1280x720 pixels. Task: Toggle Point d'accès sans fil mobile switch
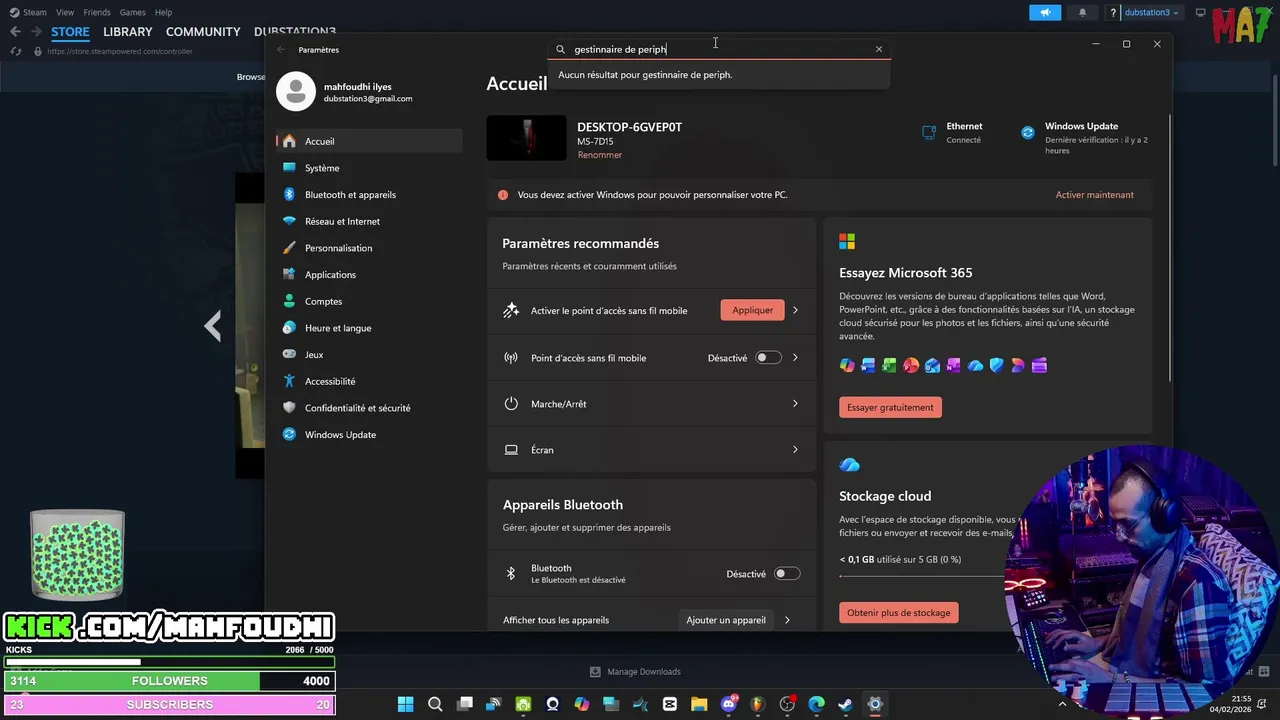(768, 358)
